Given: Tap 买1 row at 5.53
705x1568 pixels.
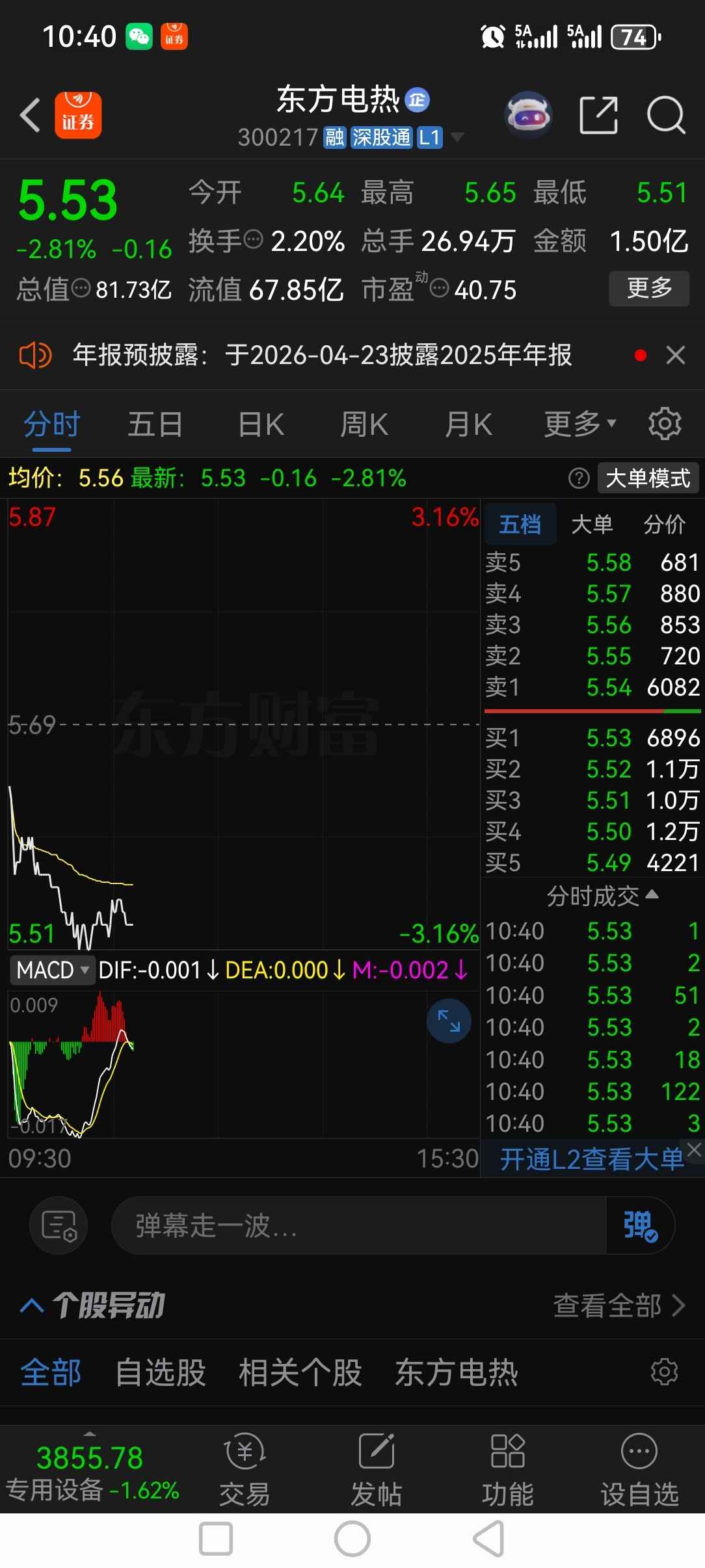Looking at the screenshot, I should coord(592,738).
